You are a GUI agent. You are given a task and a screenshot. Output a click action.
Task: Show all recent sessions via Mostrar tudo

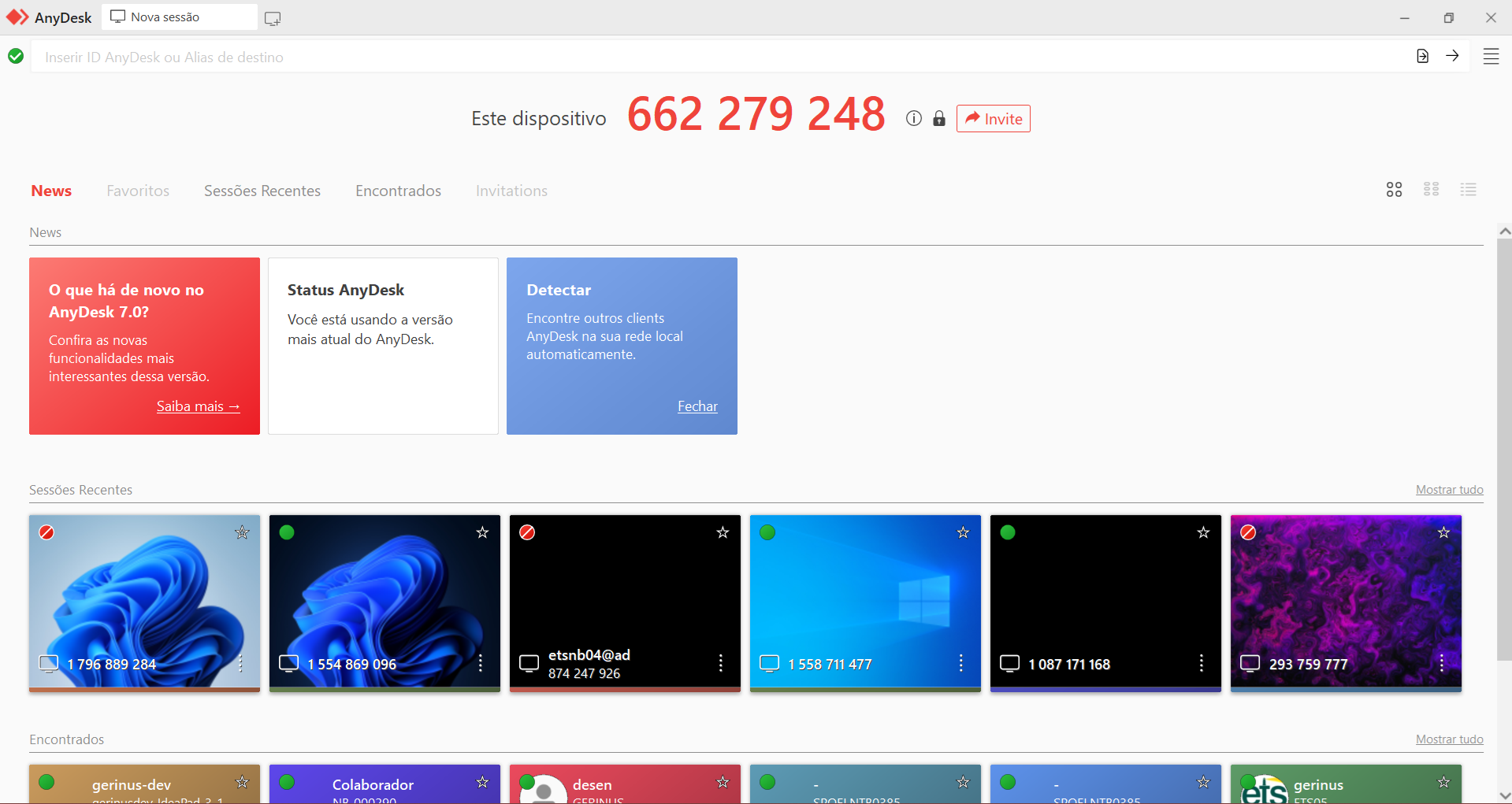tap(1449, 490)
